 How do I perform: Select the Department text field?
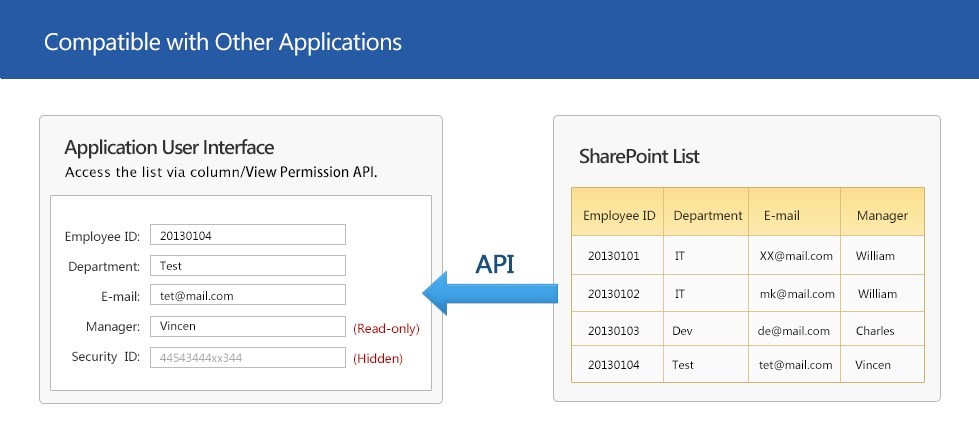[x=247, y=266]
